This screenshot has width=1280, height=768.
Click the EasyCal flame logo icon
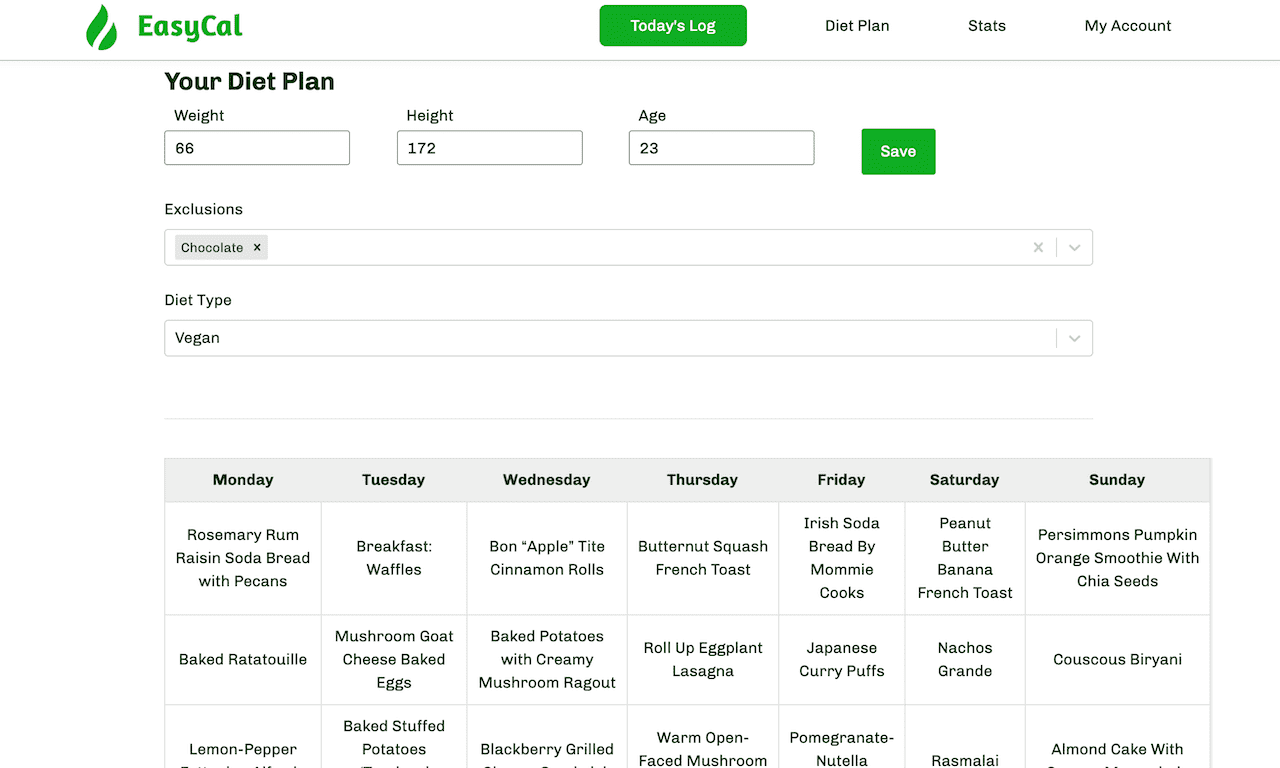[x=101, y=27]
